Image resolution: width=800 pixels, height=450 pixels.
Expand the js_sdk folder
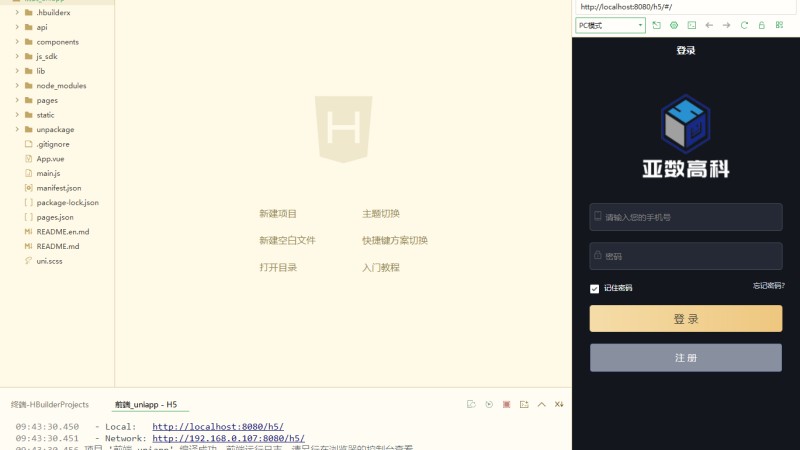17,56
